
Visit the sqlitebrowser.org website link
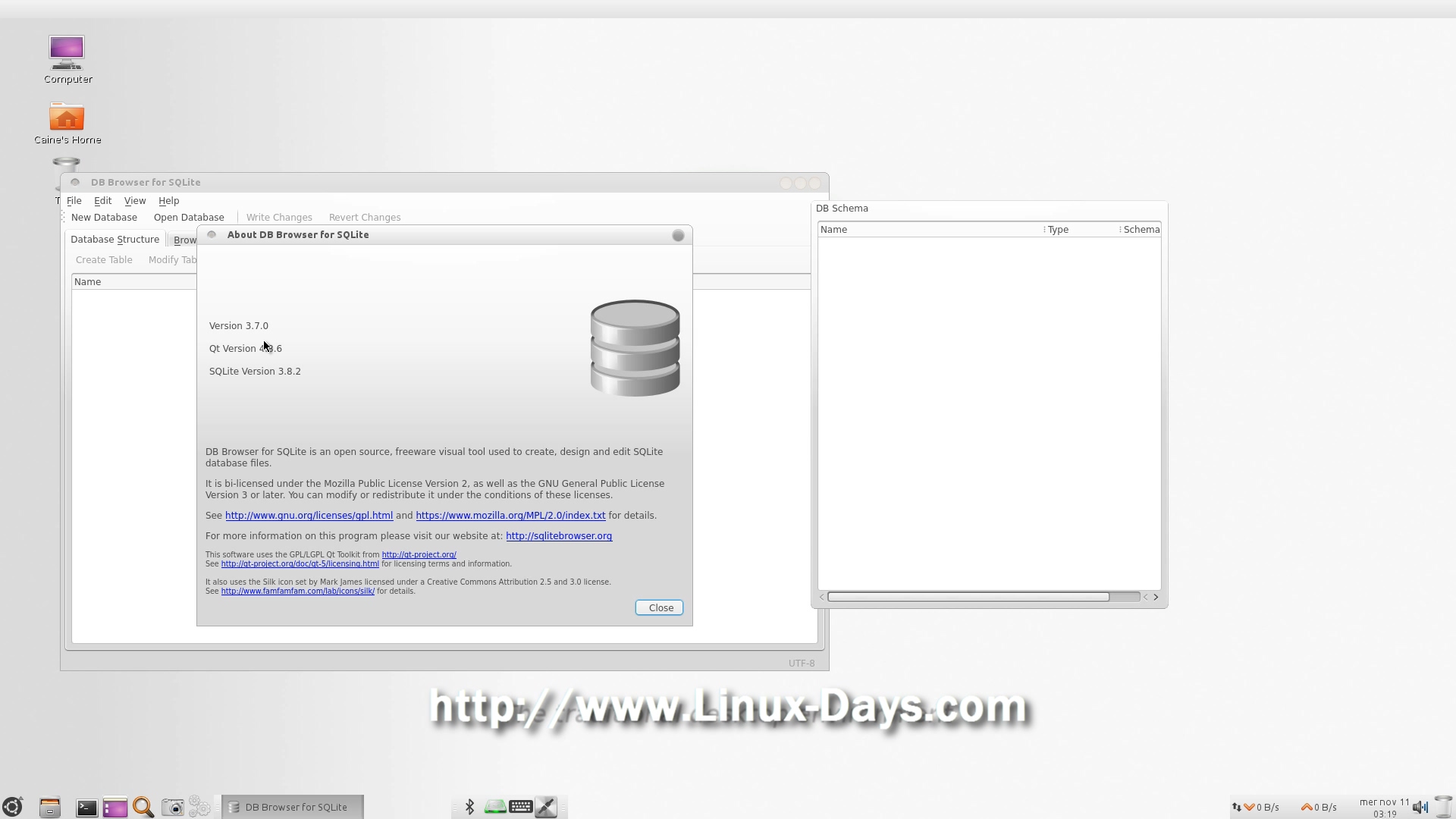559,536
